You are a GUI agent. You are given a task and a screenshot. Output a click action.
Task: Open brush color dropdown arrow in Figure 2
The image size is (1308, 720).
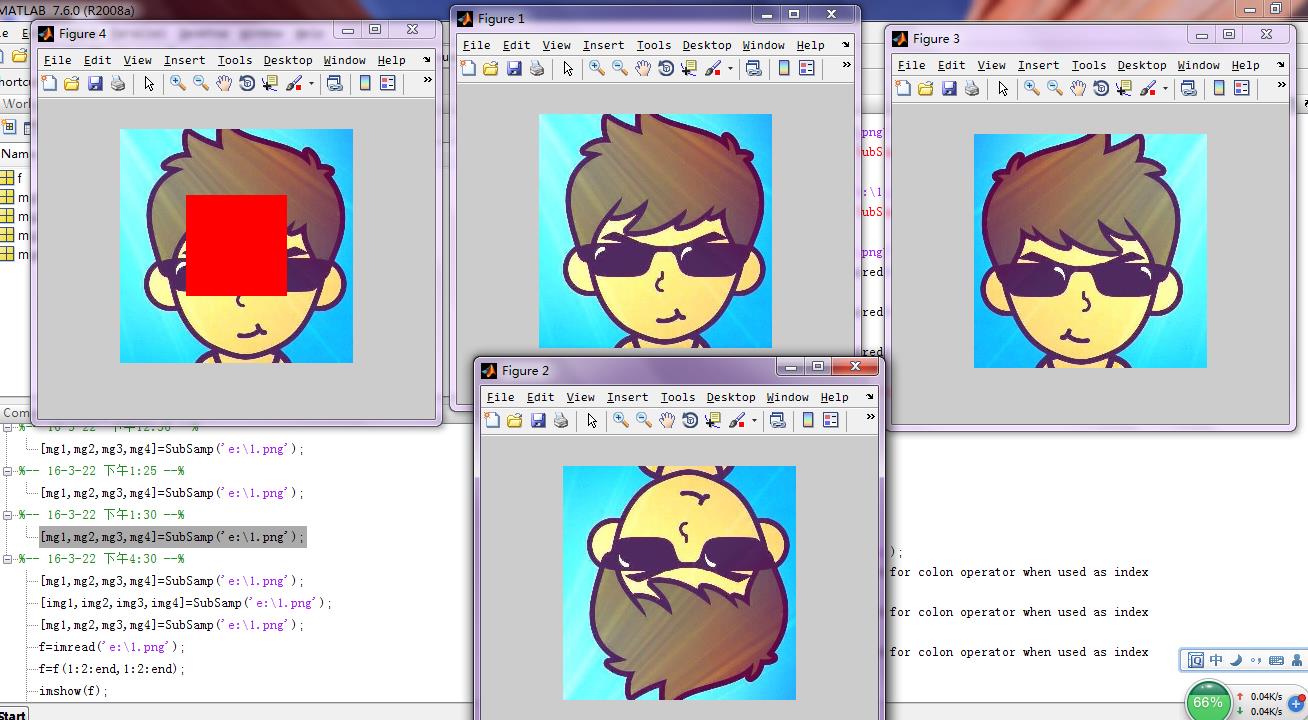tap(754, 420)
